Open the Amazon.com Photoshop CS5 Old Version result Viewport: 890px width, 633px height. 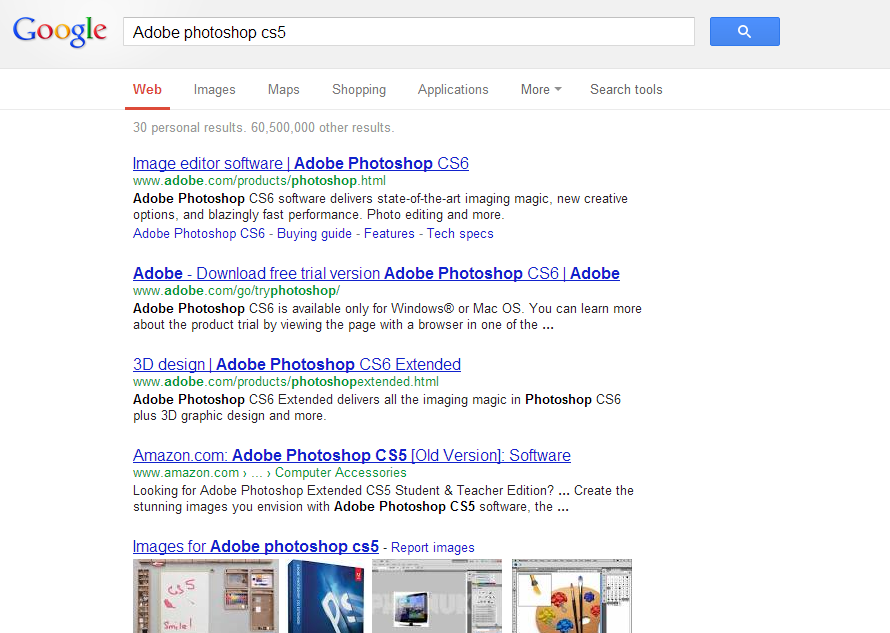[x=352, y=455]
